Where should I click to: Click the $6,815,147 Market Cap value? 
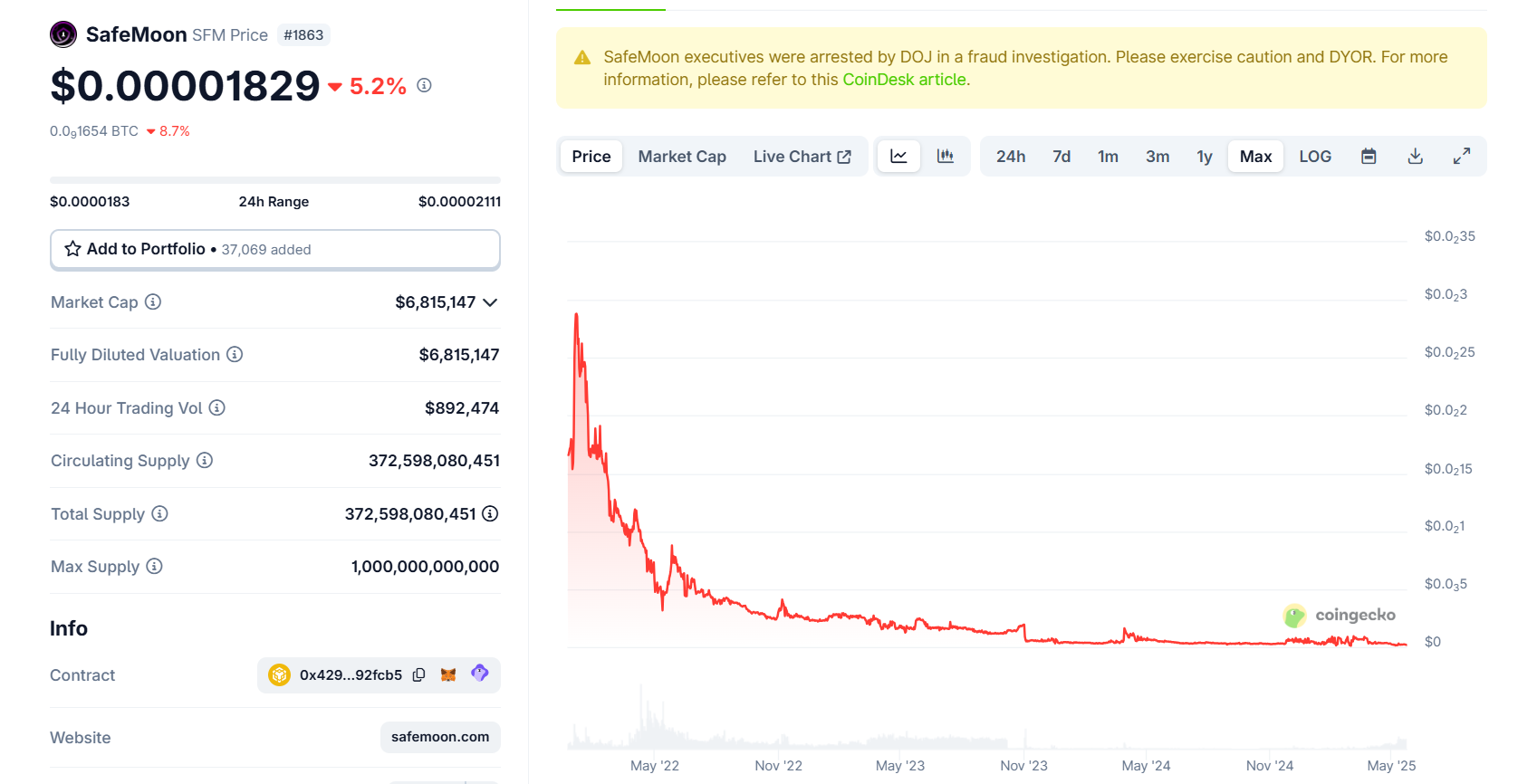(x=436, y=302)
